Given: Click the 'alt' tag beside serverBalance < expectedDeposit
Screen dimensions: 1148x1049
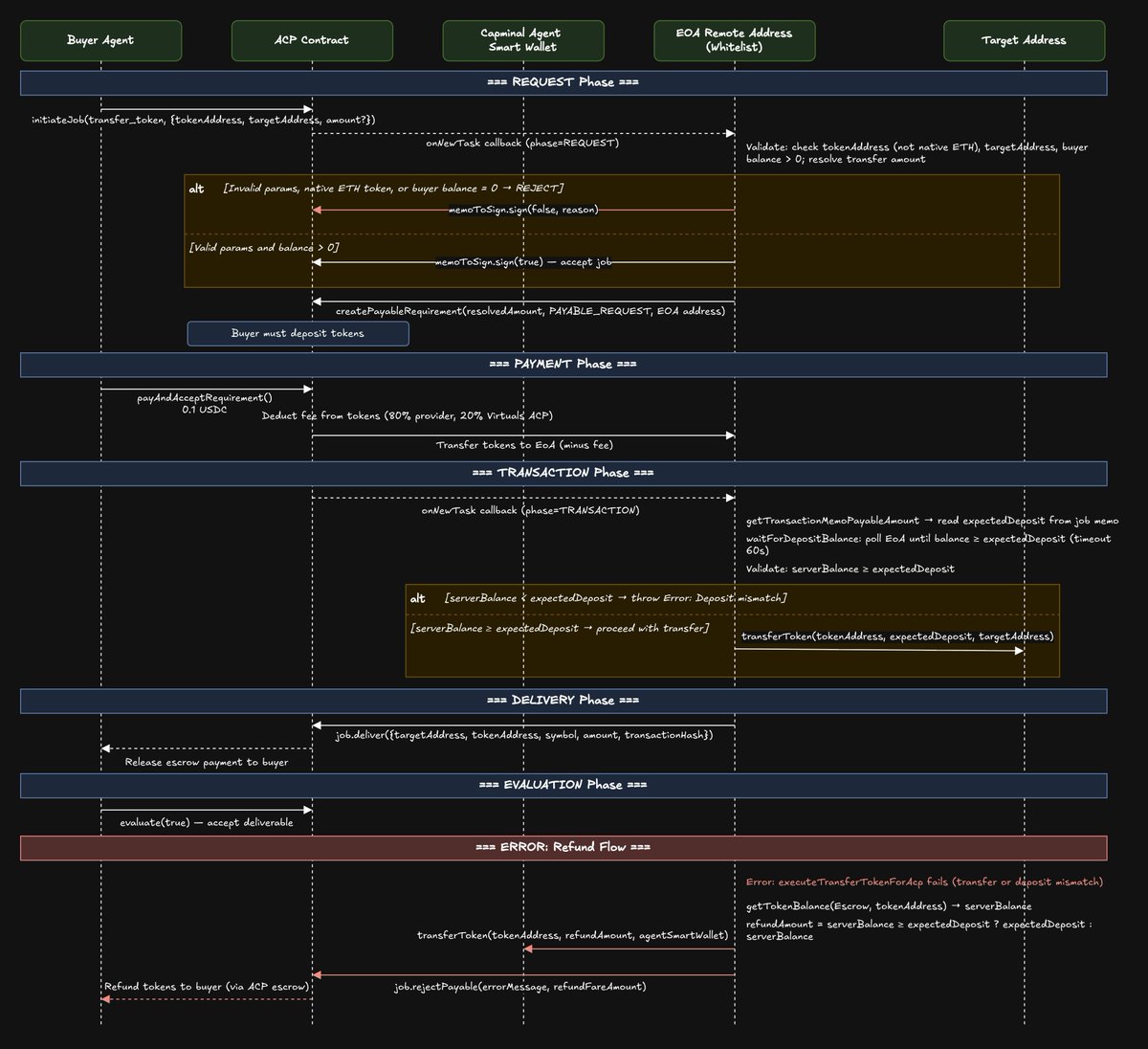Looking at the screenshot, I should 418,598.
